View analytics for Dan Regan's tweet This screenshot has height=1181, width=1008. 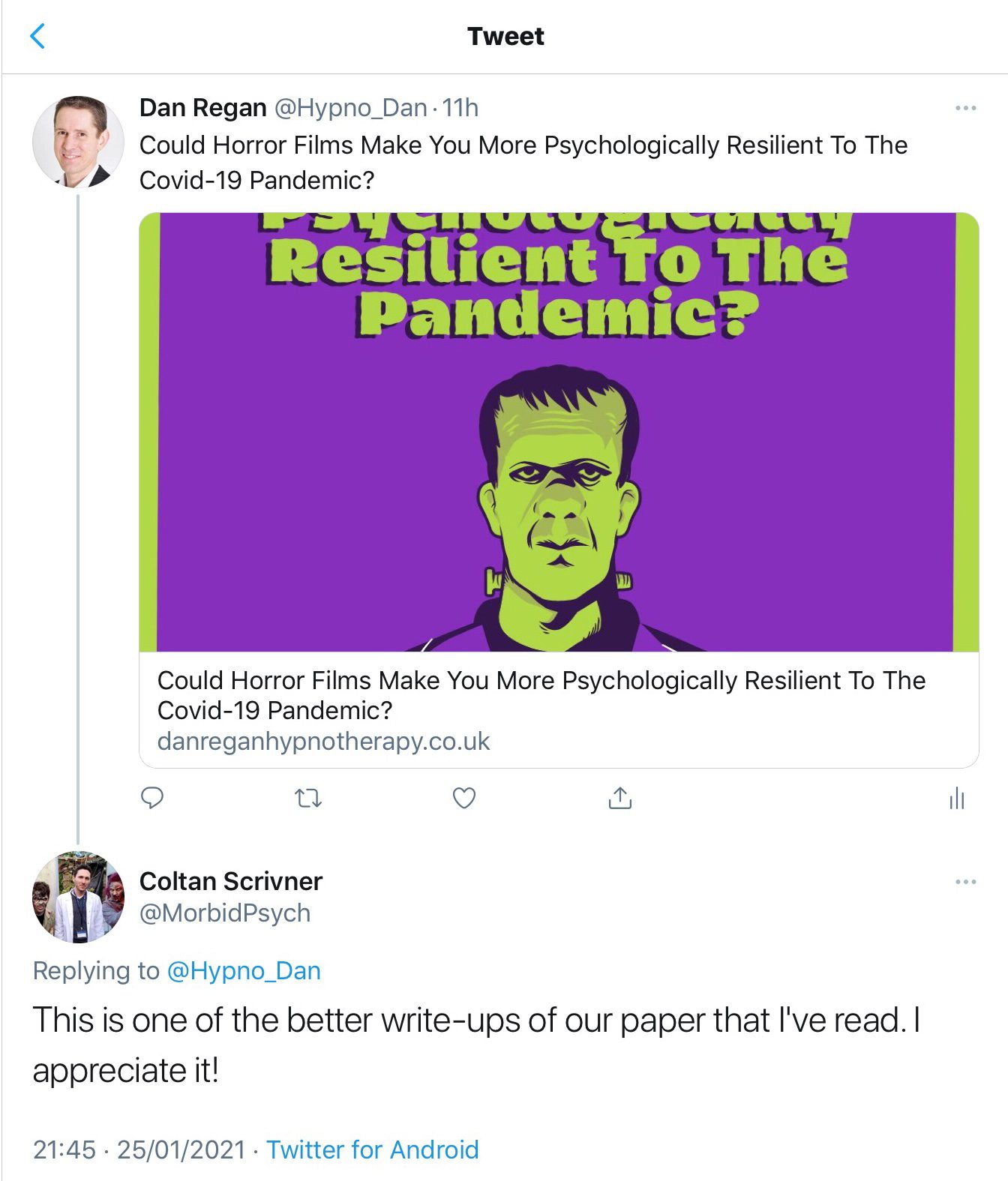click(x=956, y=798)
